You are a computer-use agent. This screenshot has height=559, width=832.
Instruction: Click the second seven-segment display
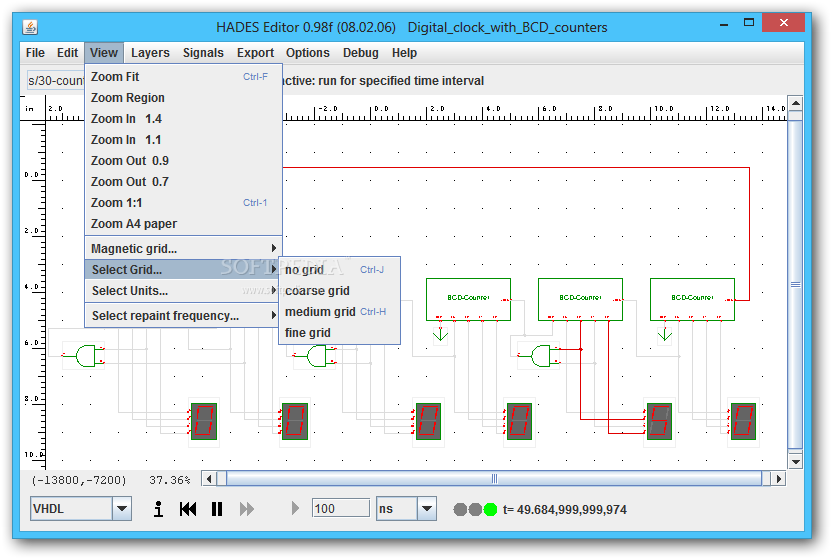pyautogui.click(x=294, y=422)
